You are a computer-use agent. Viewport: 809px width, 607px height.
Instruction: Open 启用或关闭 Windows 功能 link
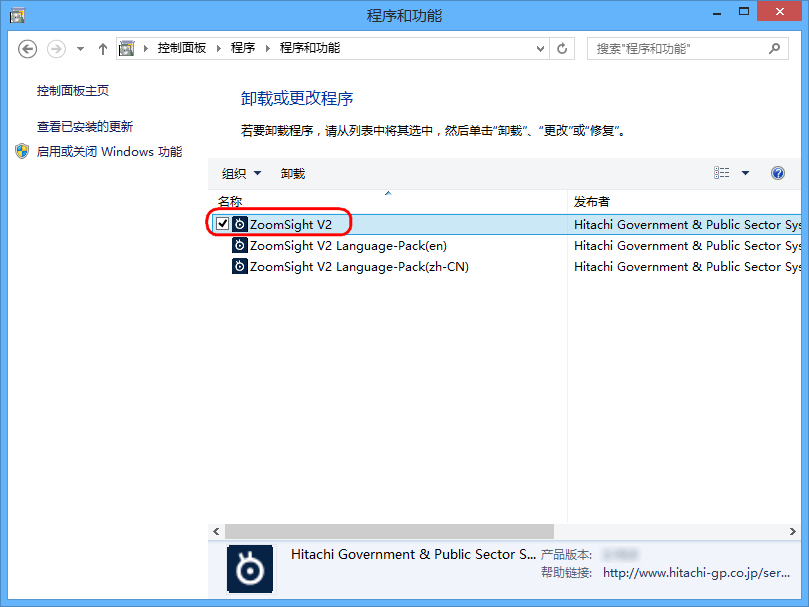(109, 152)
